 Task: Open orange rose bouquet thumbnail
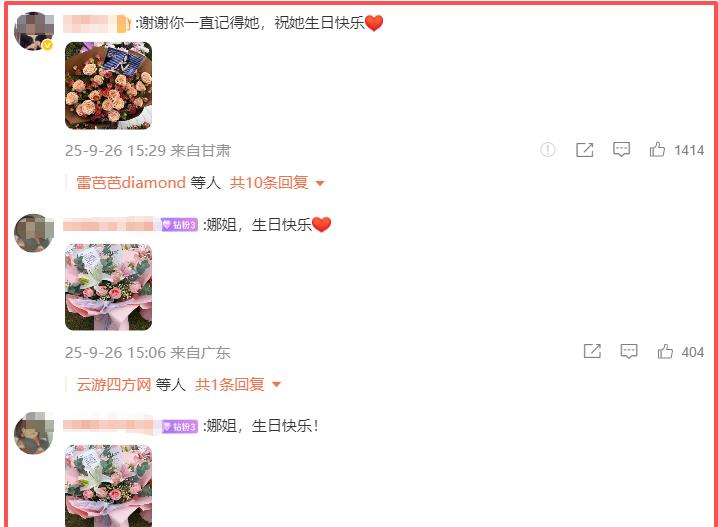[x=109, y=86]
